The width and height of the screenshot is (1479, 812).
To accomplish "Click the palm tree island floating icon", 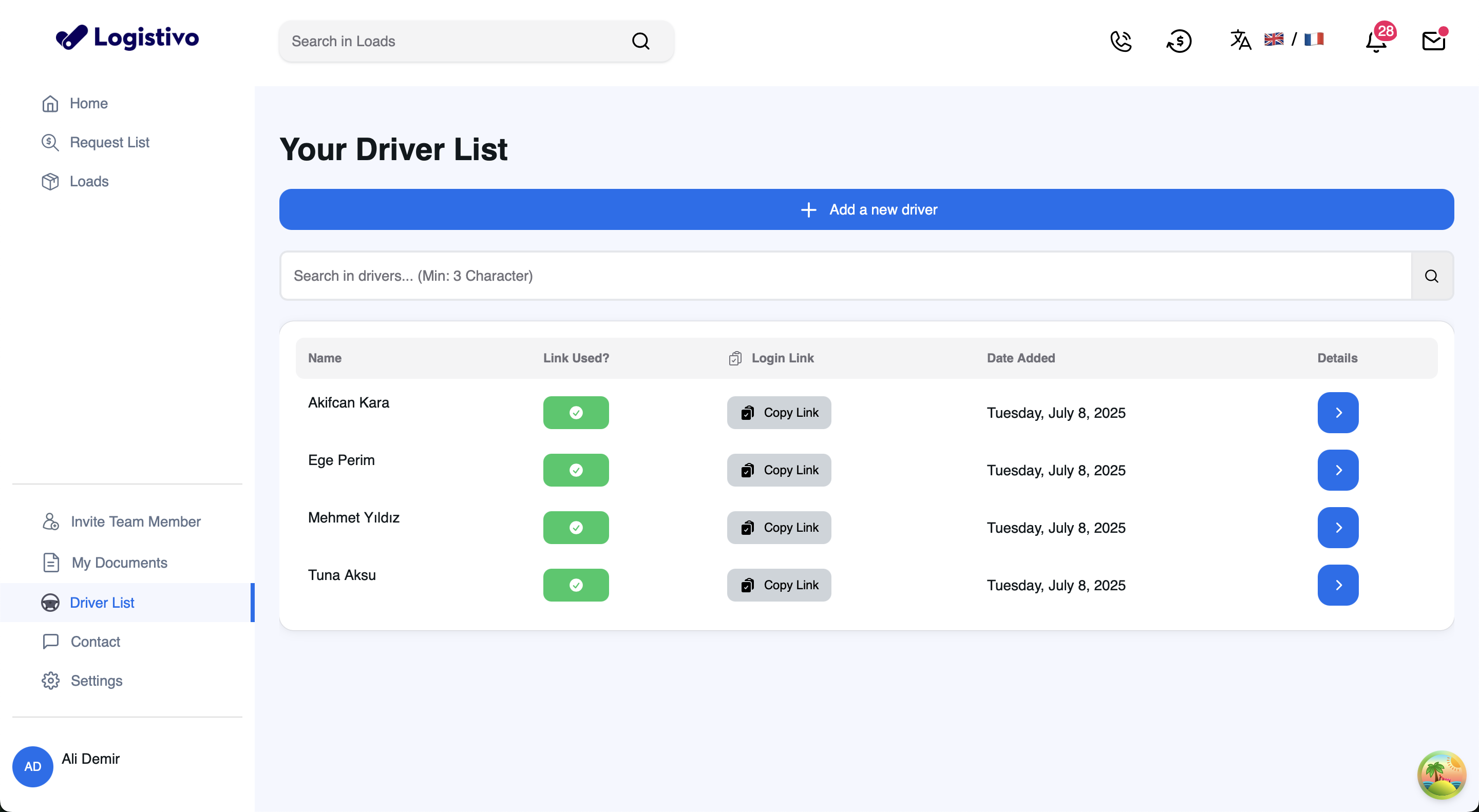I will [1441, 774].
